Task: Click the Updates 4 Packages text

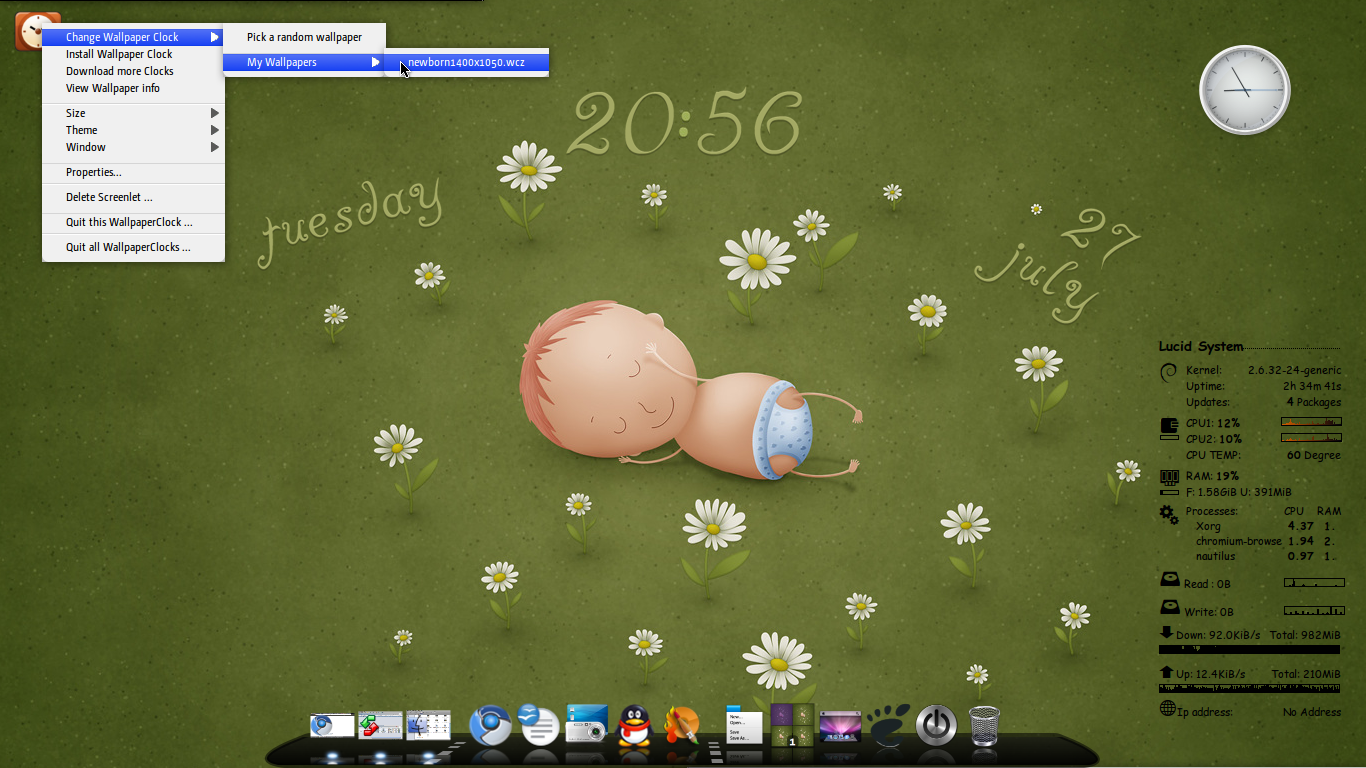Action: point(1314,402)
